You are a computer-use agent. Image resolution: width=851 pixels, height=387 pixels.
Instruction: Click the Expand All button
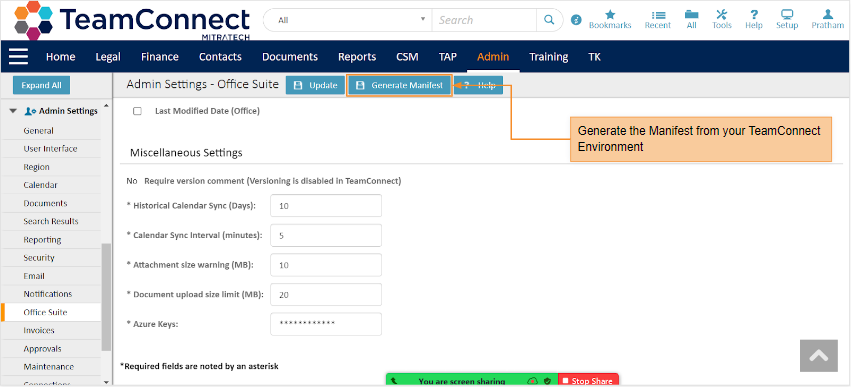pos(41,85)
